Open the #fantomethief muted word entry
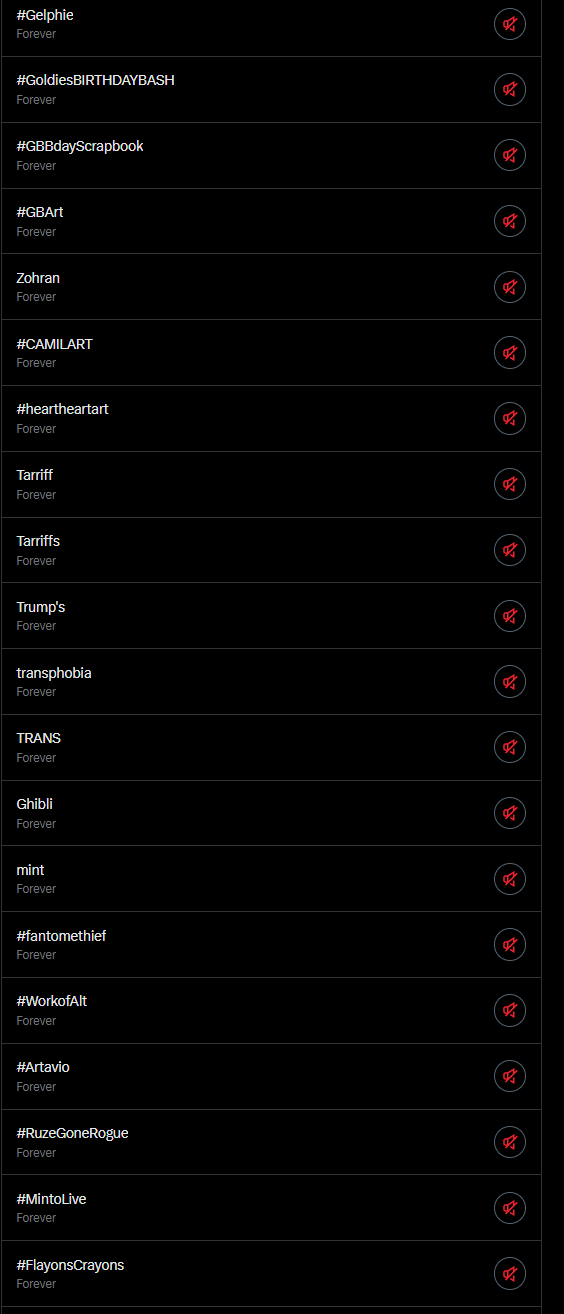This screenshot has width=564, height=1314. coord(271,945)
